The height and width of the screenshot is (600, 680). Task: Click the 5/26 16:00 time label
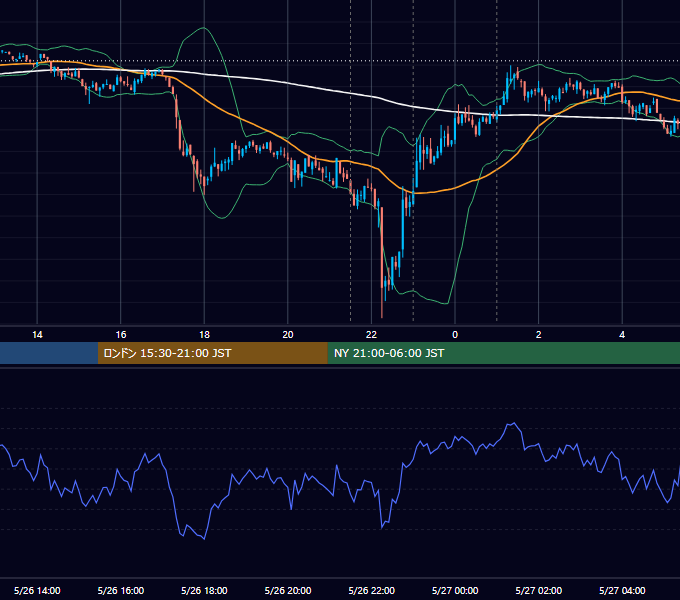pos(121,590)
